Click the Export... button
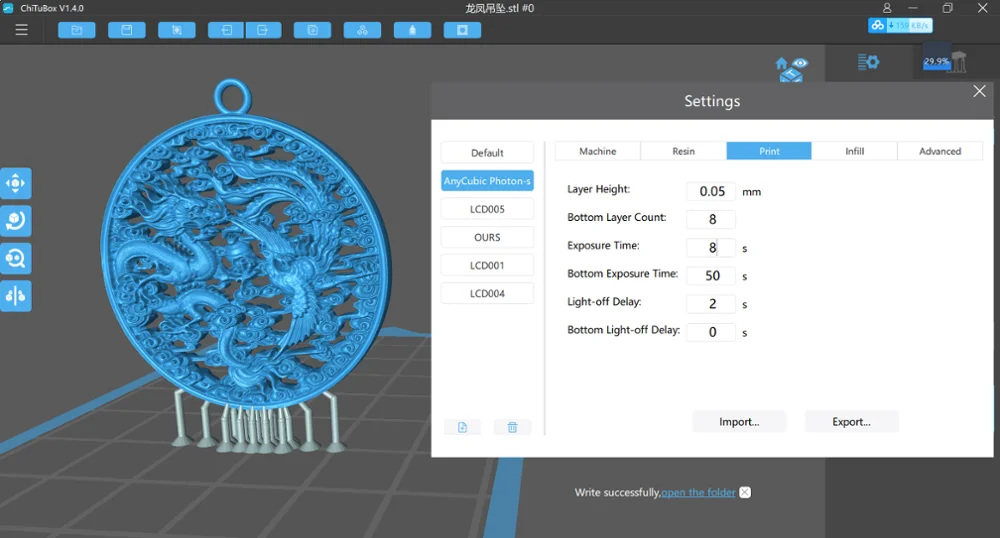 point(851,421)
